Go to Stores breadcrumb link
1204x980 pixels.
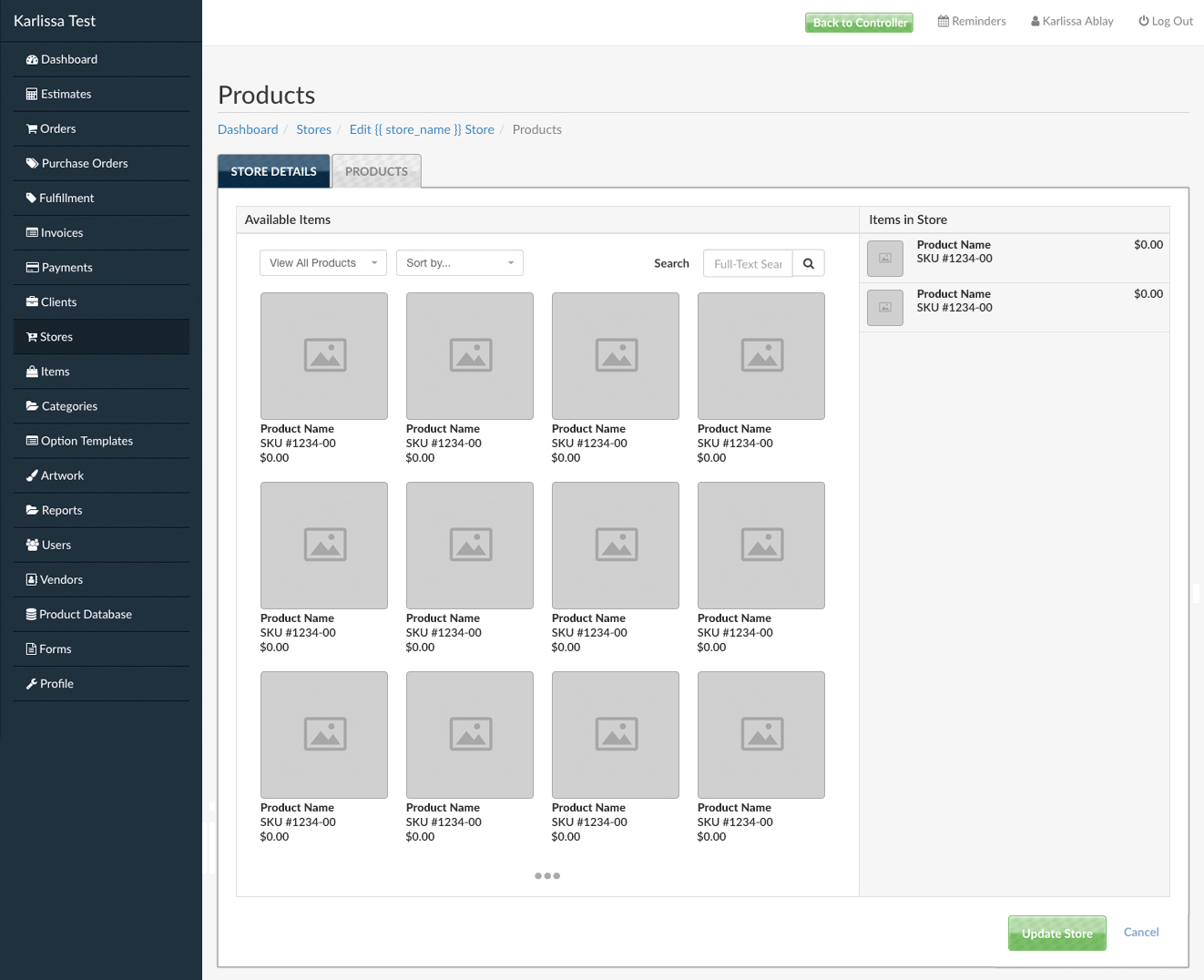313,129
